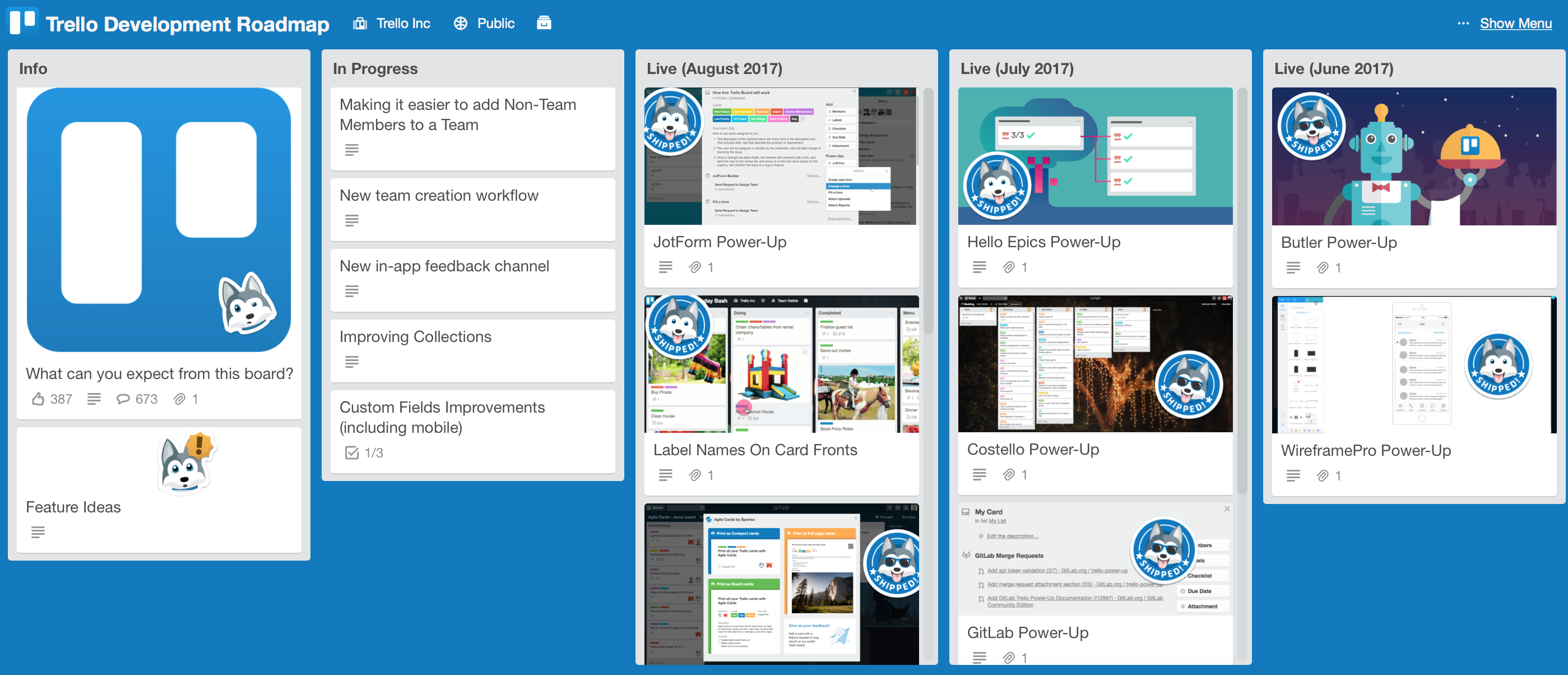The width and height of the screenshot is (1568, 675).
Task: Click description icon on New team creation card
Action: (352, 220)
